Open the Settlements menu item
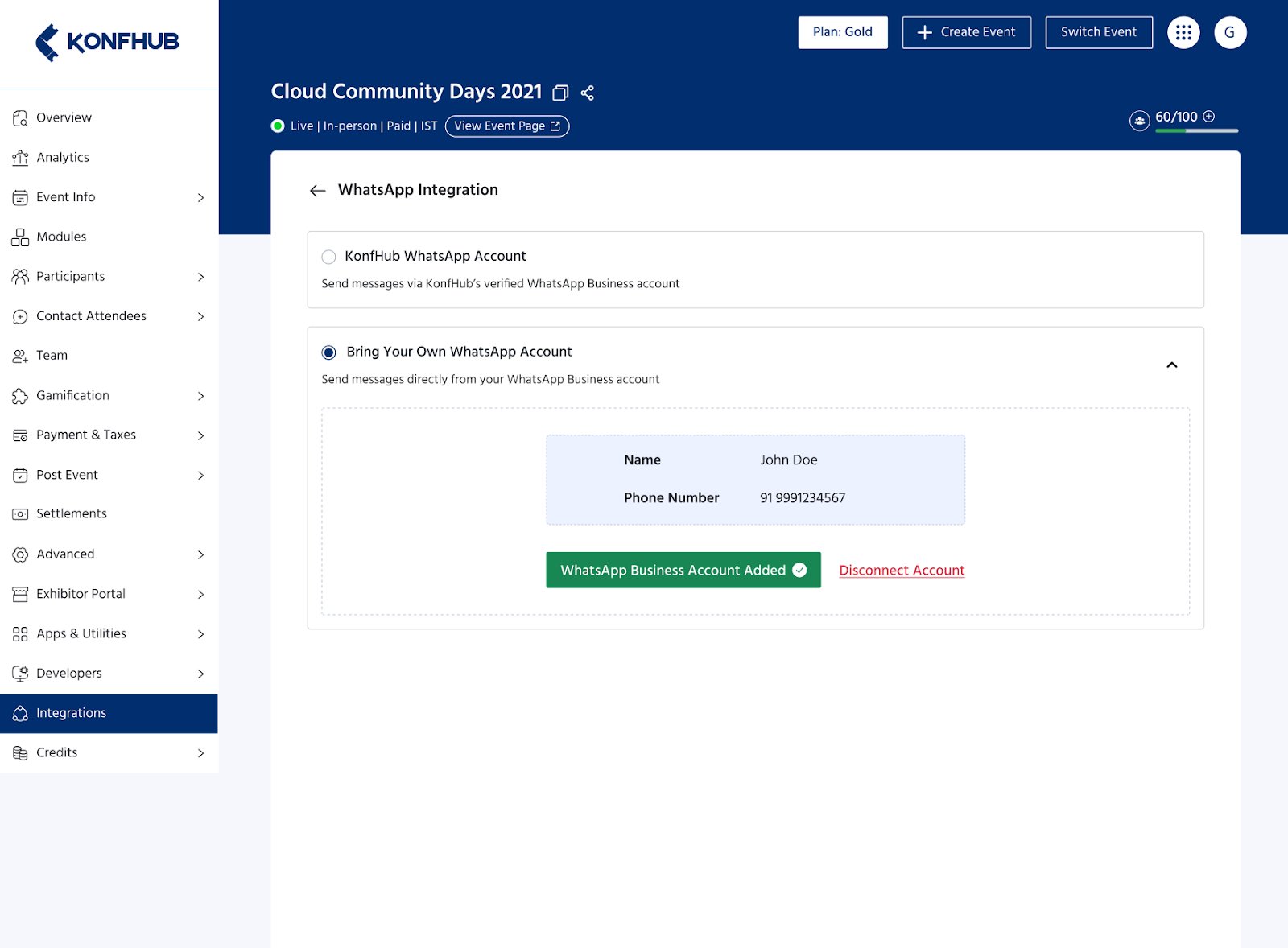The height and width of the screenshot is (948, 1288). tap(109, 514)
